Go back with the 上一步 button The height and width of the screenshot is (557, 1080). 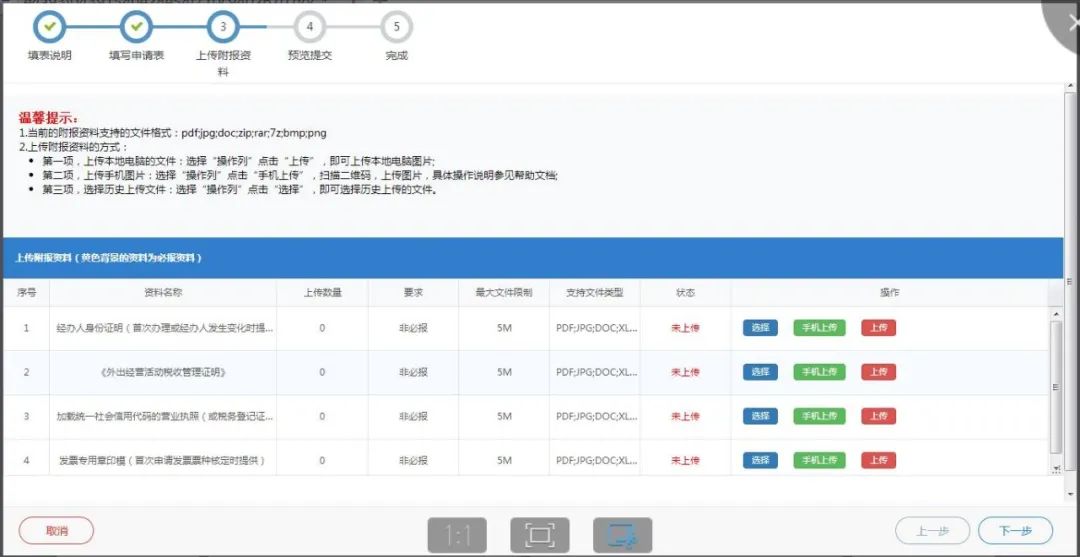pos(932,531)
